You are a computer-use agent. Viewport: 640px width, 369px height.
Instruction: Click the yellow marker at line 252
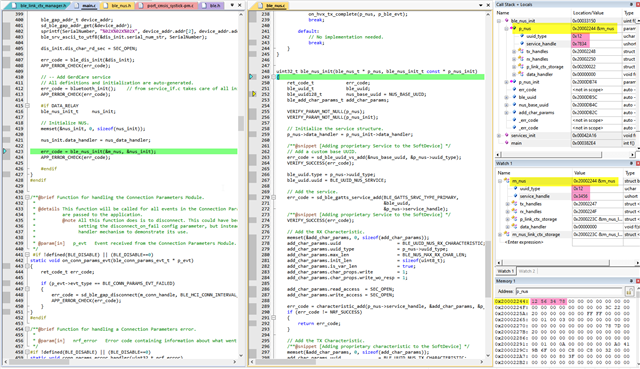(253, 94)
